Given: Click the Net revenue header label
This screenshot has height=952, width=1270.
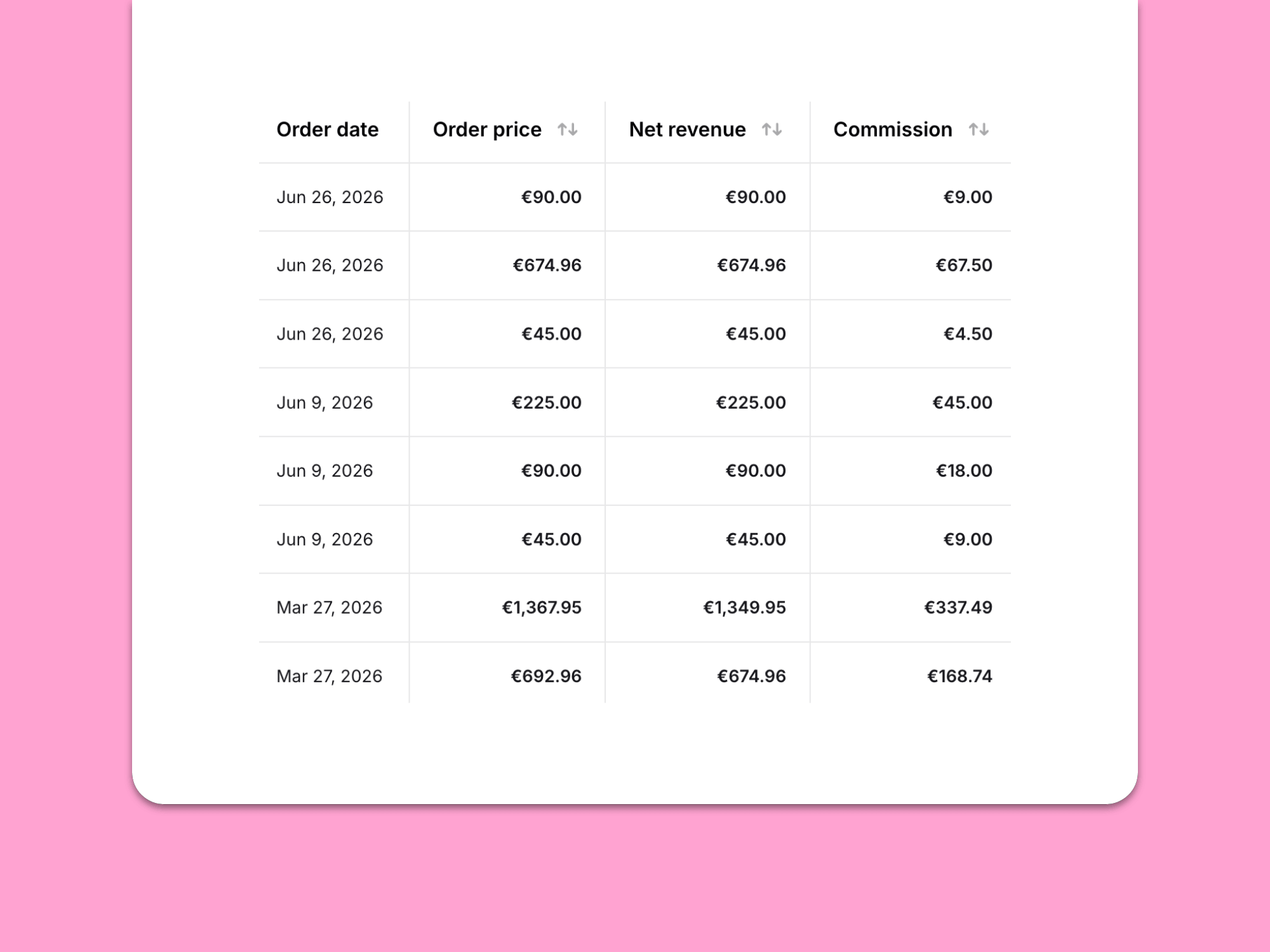Looking at the screenshot, I should [687, 129].
